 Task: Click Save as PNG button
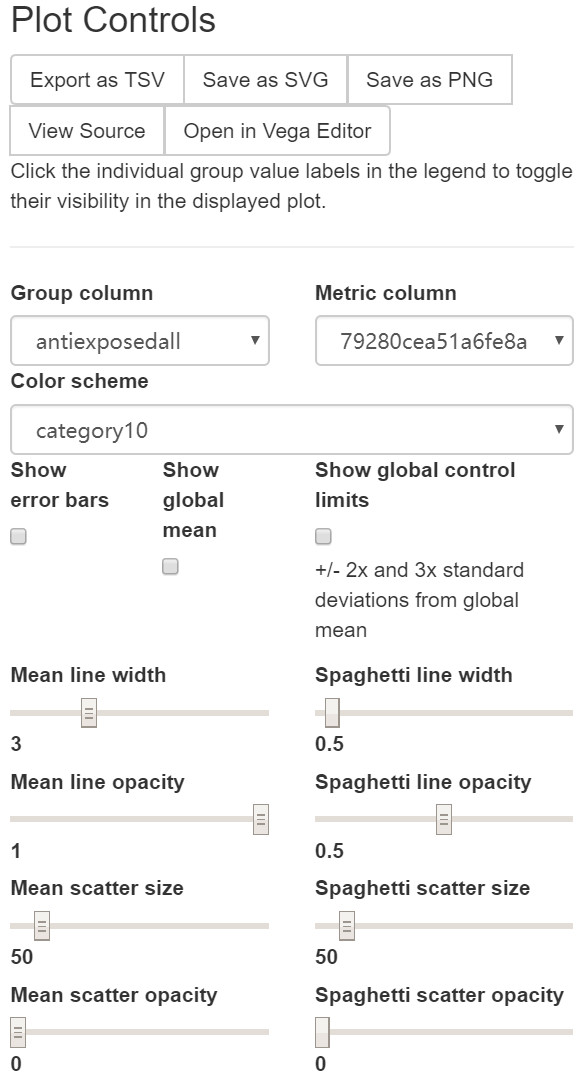430,80
